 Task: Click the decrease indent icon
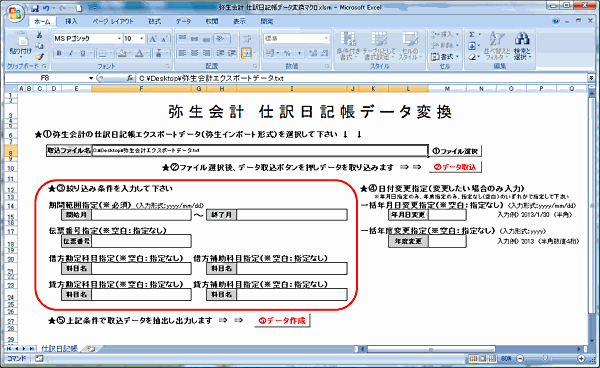point(220,53)
